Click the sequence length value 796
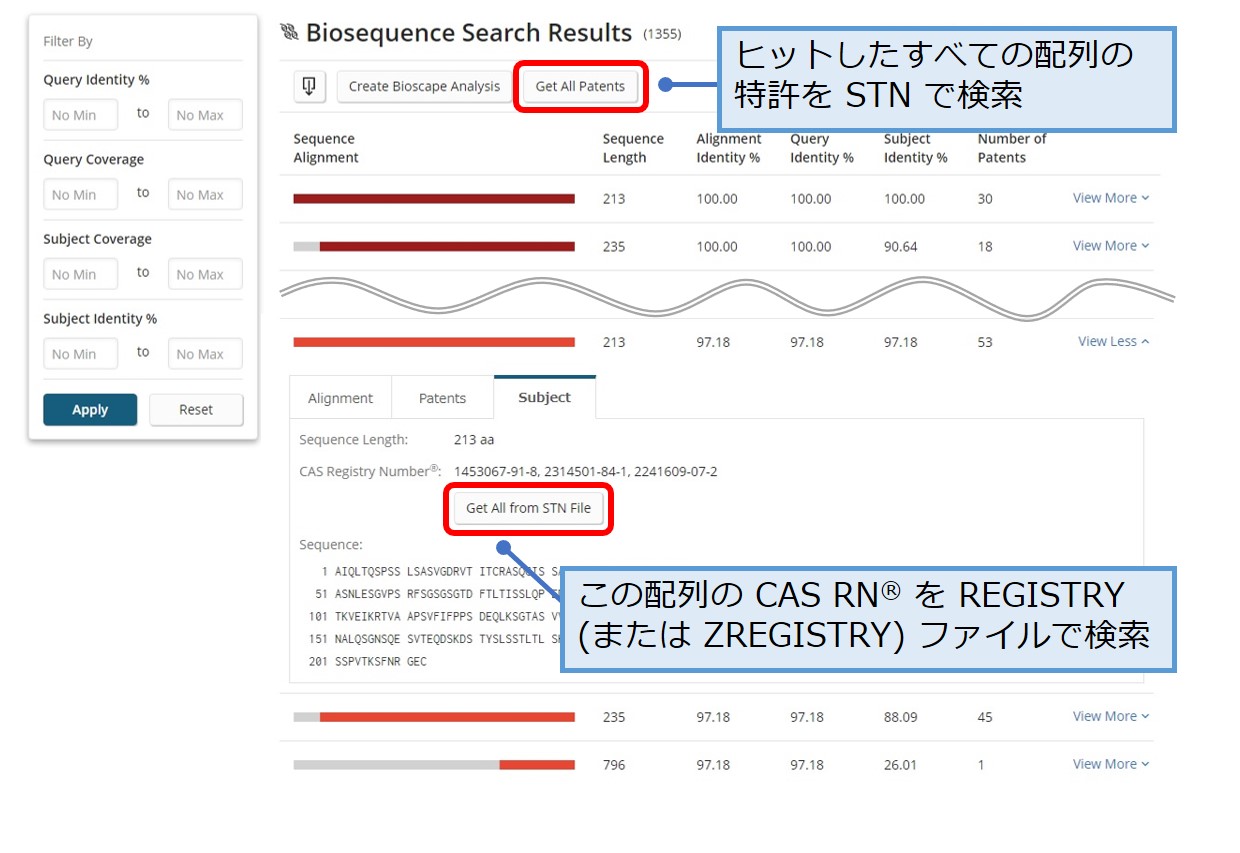The image size is (1240, 853). pyautogui.click(x=614, y=765)
